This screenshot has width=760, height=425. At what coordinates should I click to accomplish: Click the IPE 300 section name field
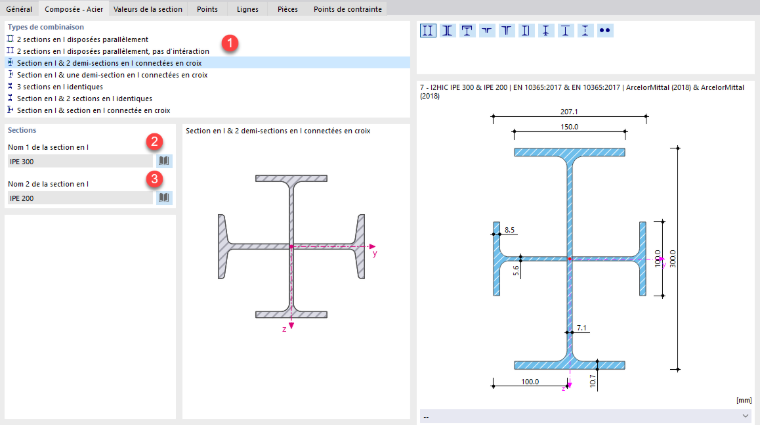pyautogui.click(x=80, y=161)
